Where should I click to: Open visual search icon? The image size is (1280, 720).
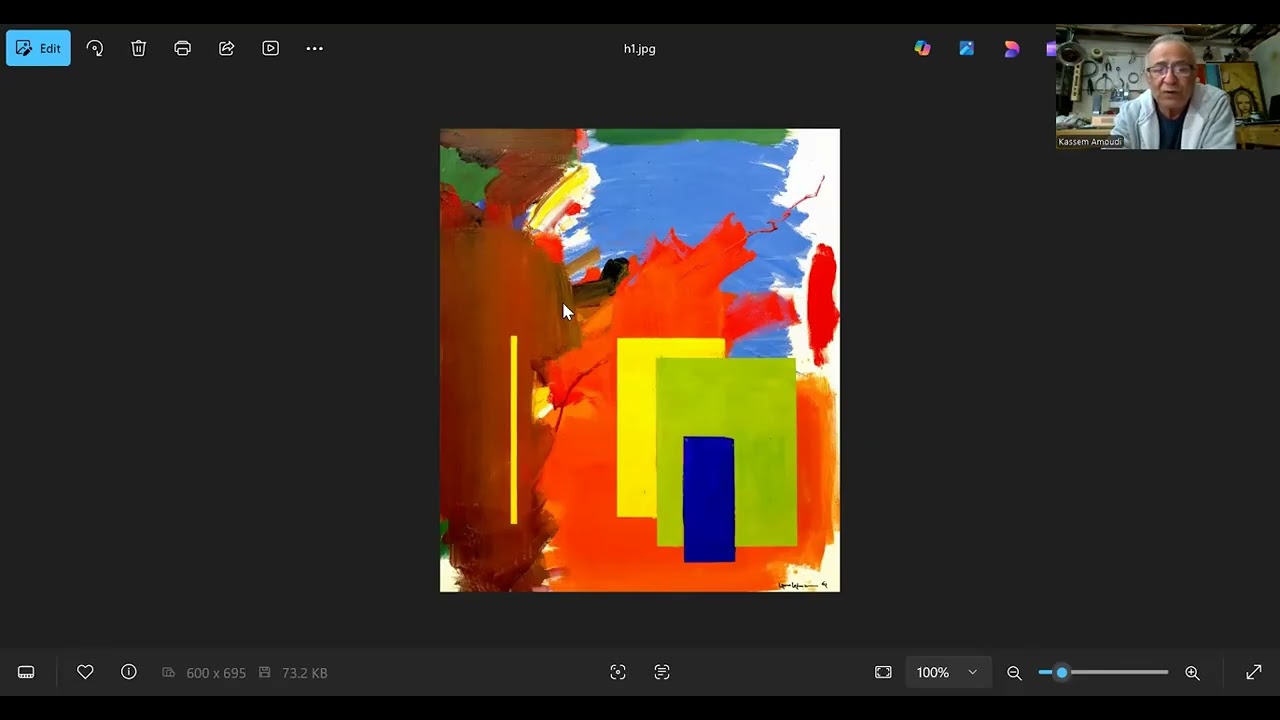coord(618,673)
